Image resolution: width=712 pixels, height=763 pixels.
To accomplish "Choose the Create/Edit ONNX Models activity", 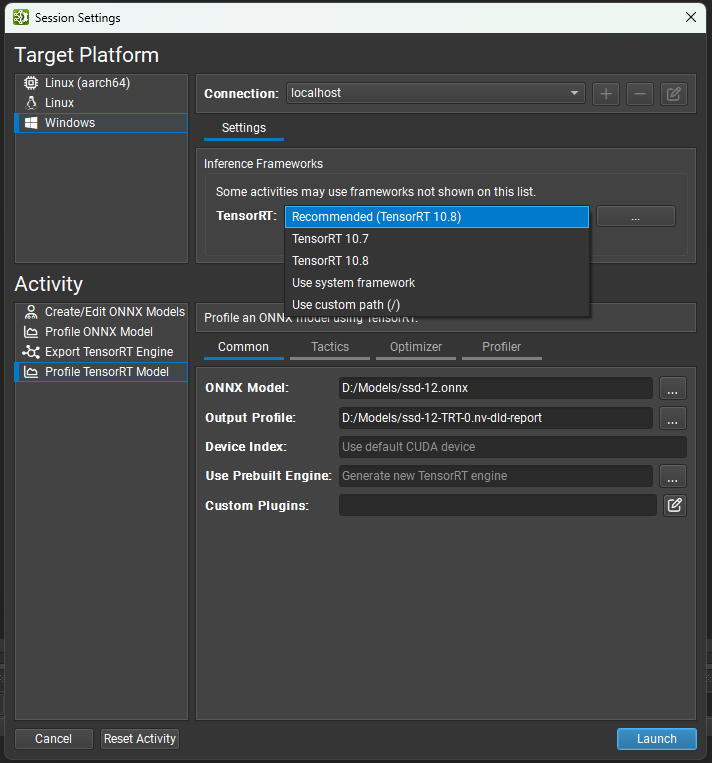I will point(114,312).
